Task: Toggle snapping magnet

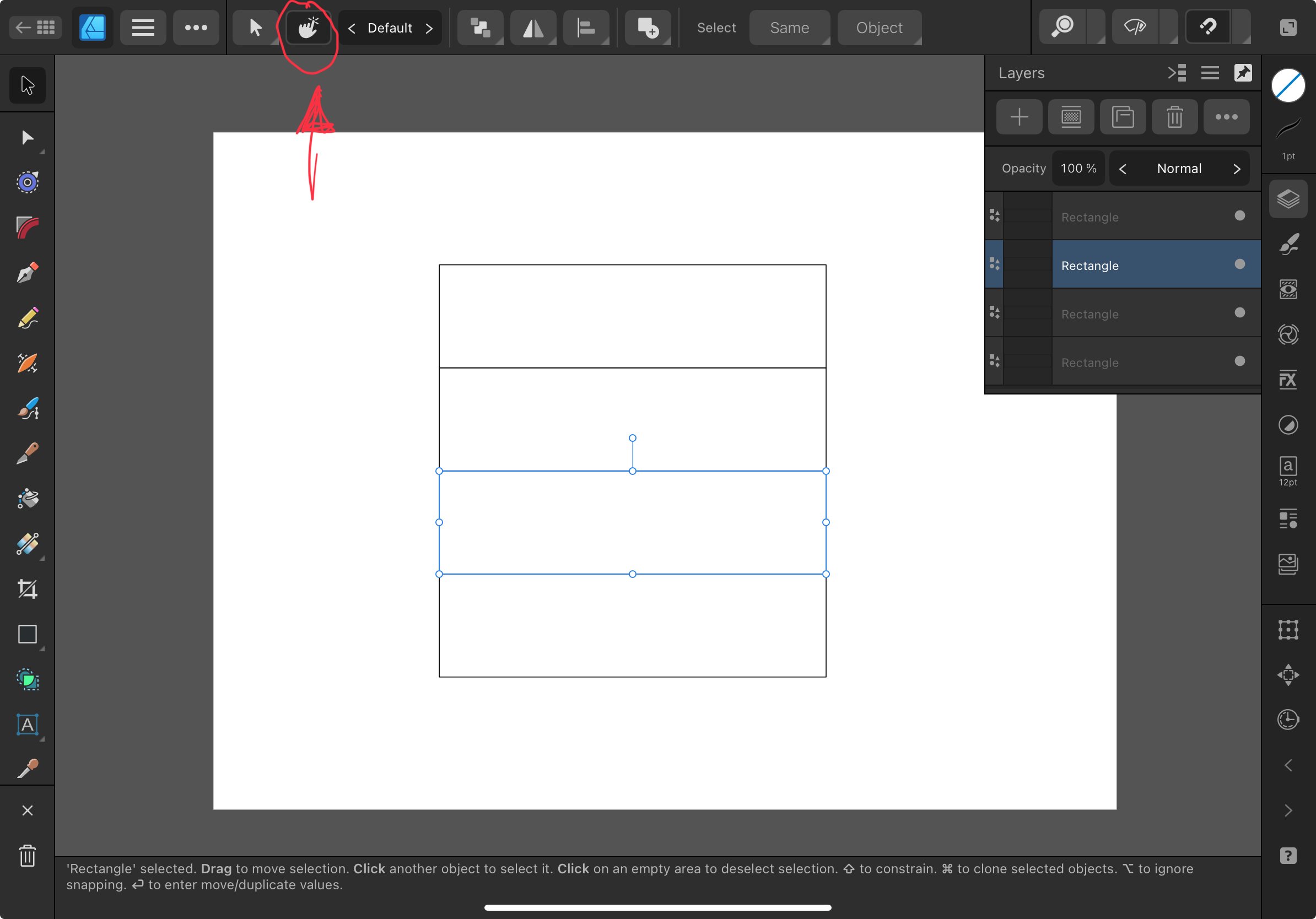Action: [x=1207, y=28]
